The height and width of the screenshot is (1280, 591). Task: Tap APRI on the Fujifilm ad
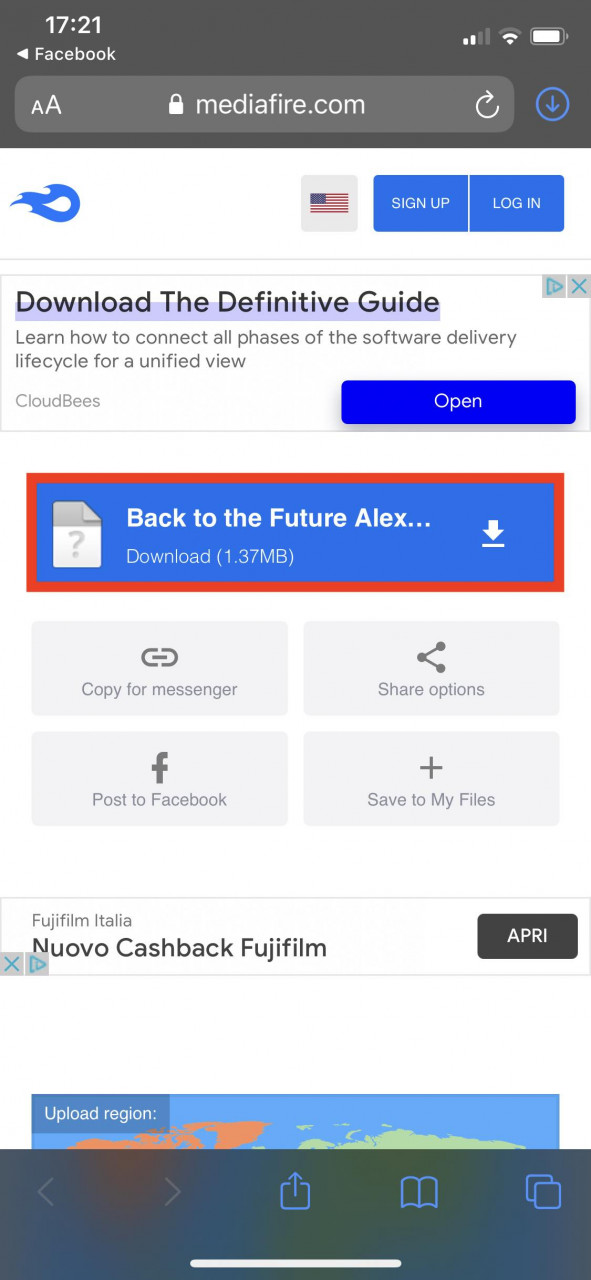point(527,936)
